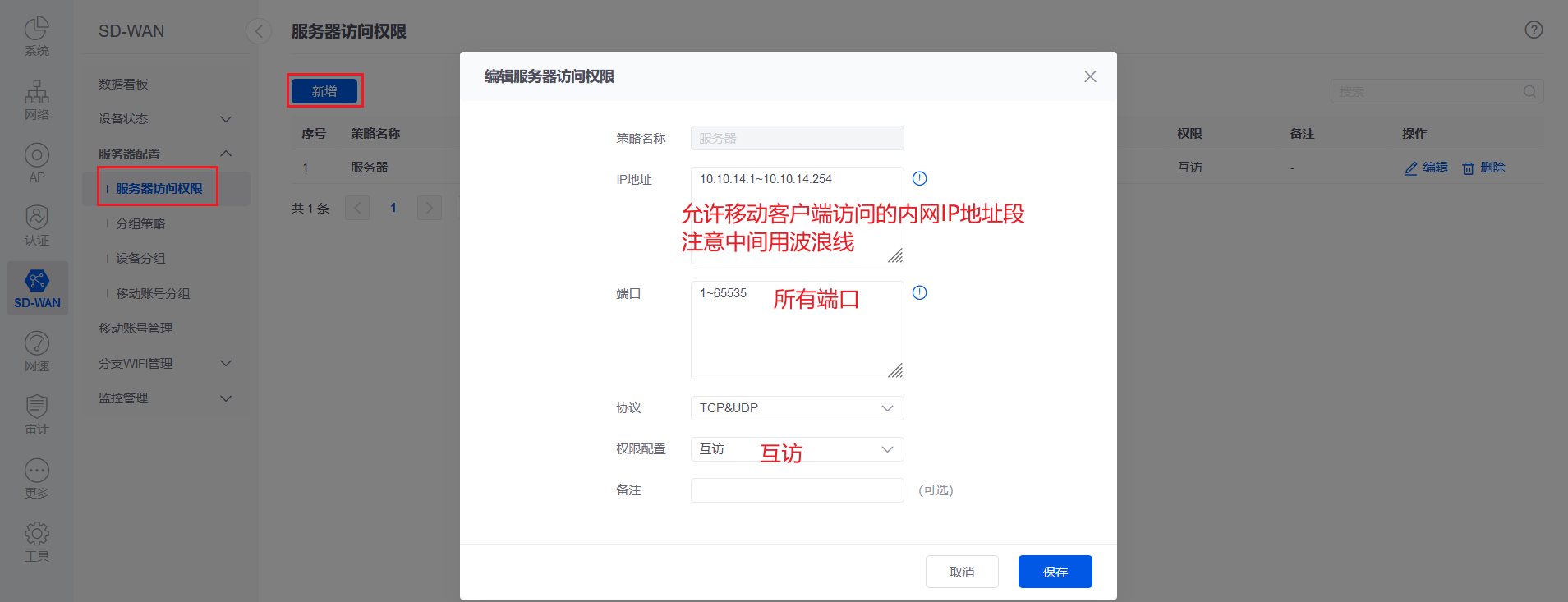1568x602 pixels.
Task: Go to the next page arrow
Action: (x=429, y=208)
